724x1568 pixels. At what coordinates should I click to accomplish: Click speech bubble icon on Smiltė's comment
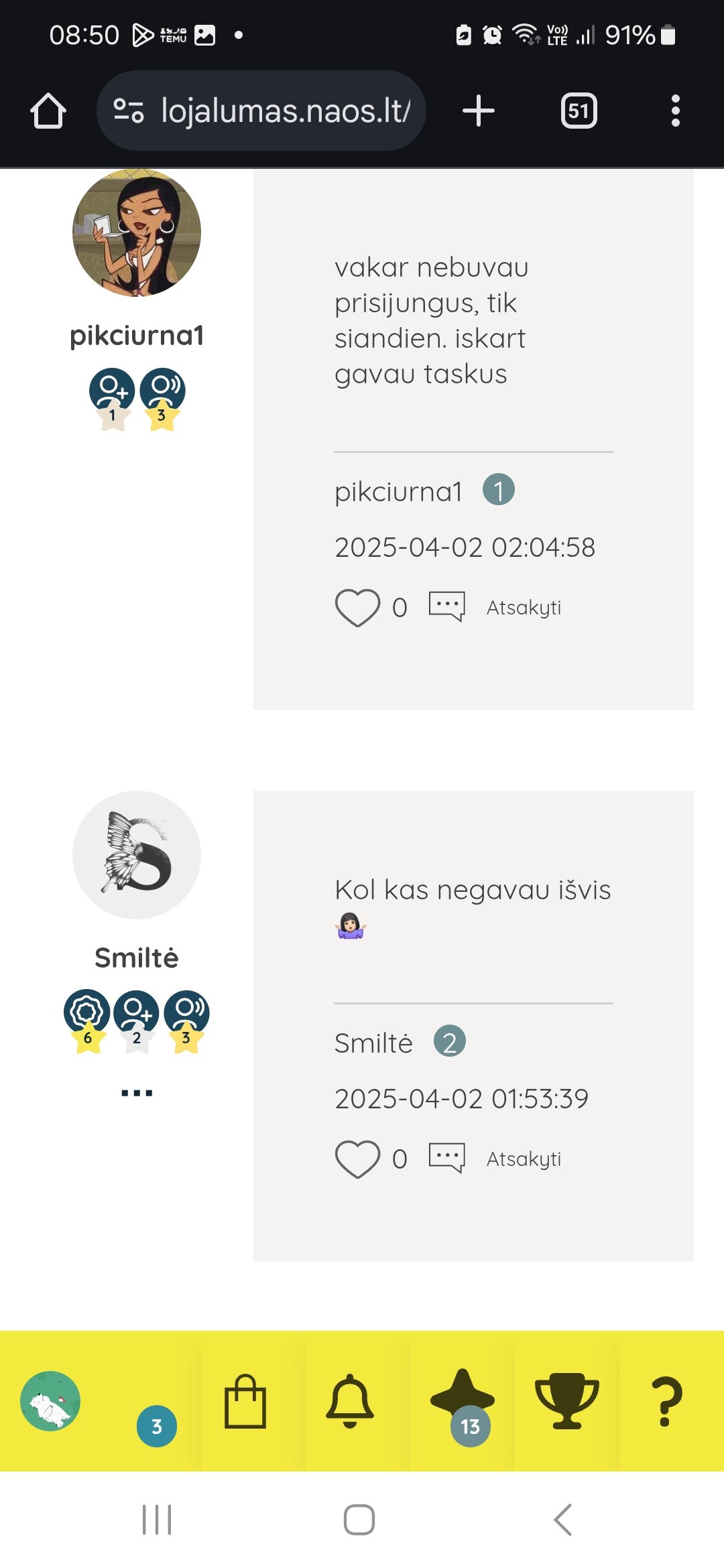[x=447, y=1158]
